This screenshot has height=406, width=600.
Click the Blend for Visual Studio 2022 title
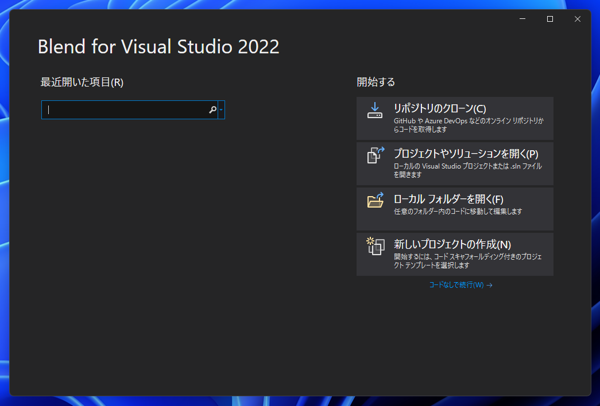point(158,47)
